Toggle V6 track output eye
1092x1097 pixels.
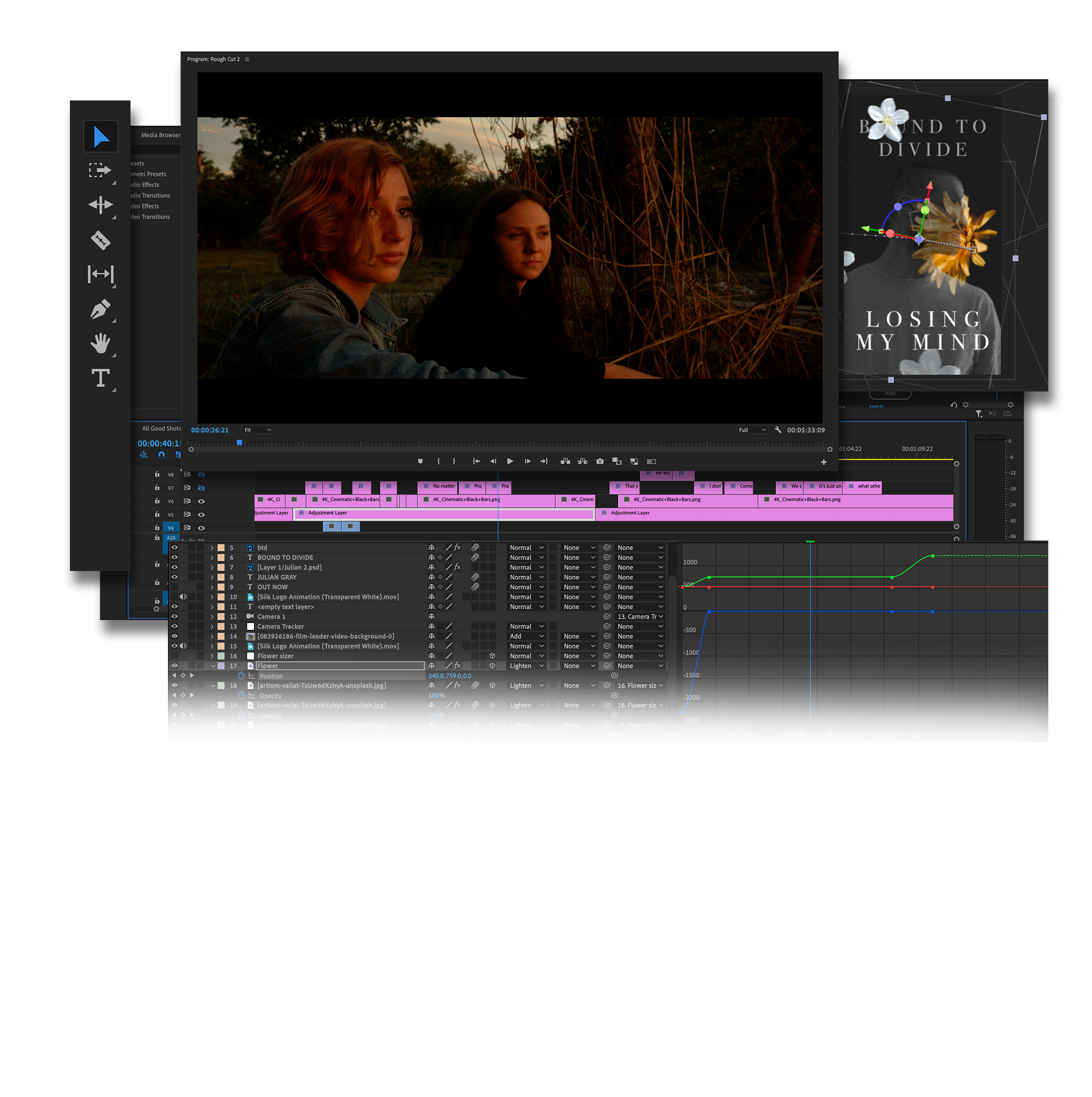tap(201, 501)
